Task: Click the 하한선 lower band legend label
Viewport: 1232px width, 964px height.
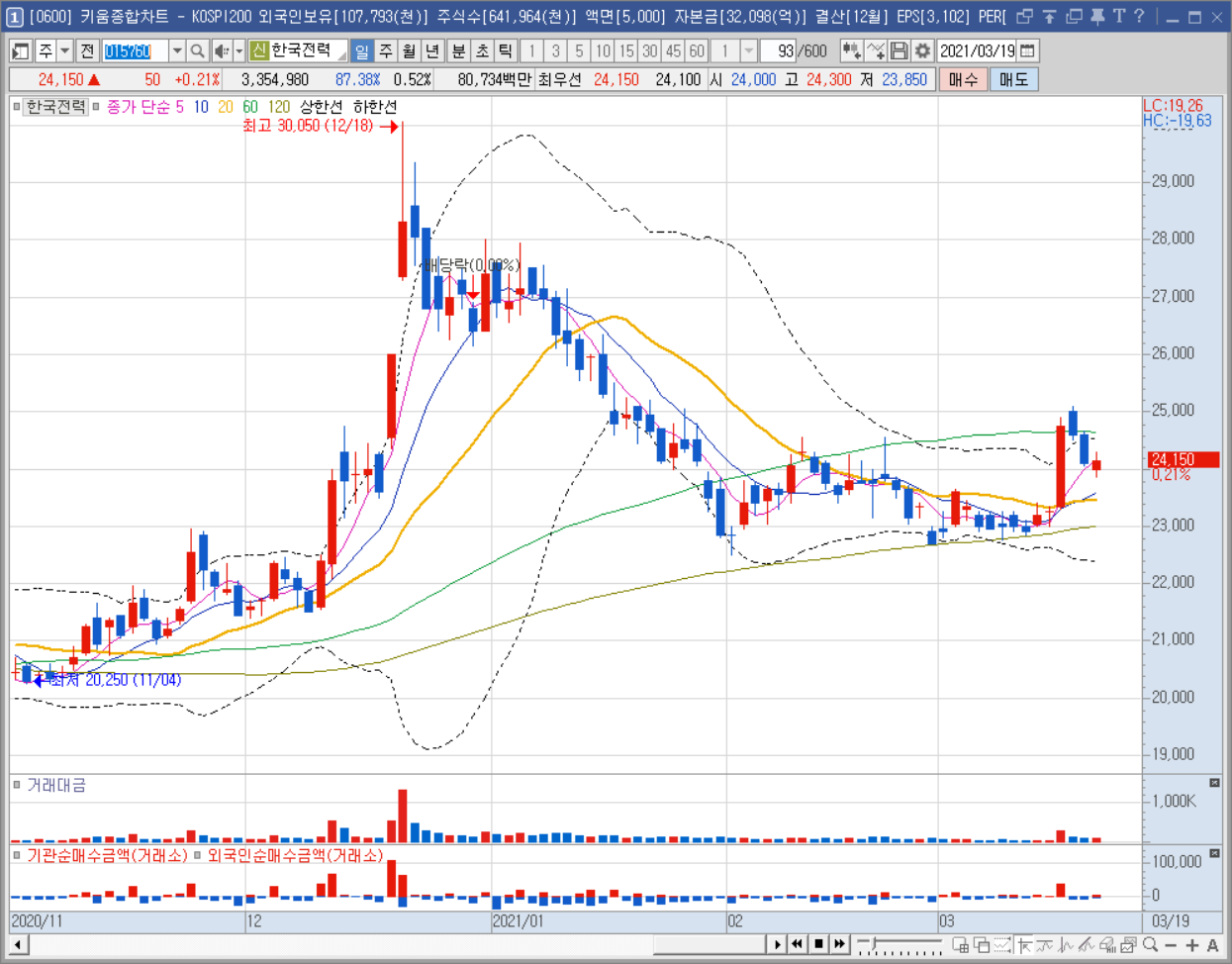Action: pos(374,106)
